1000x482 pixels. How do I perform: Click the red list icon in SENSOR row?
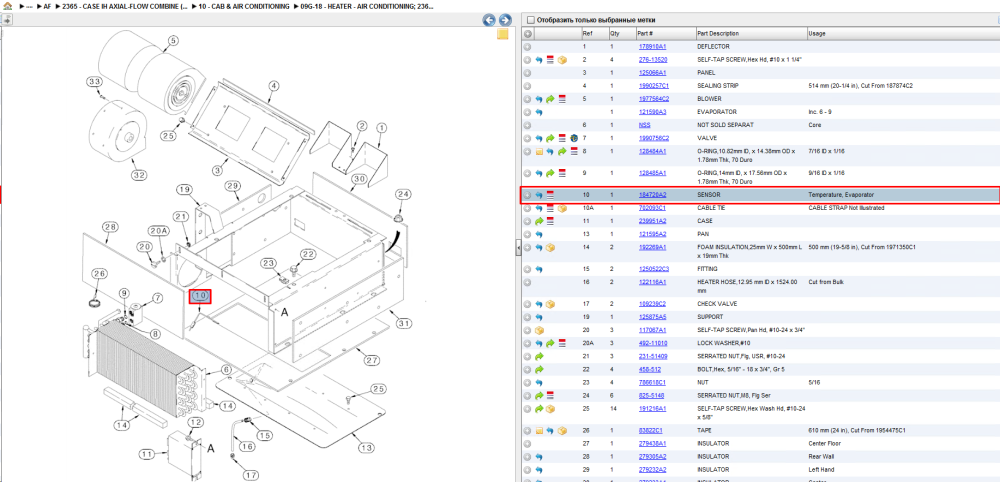tap(550, 194)
